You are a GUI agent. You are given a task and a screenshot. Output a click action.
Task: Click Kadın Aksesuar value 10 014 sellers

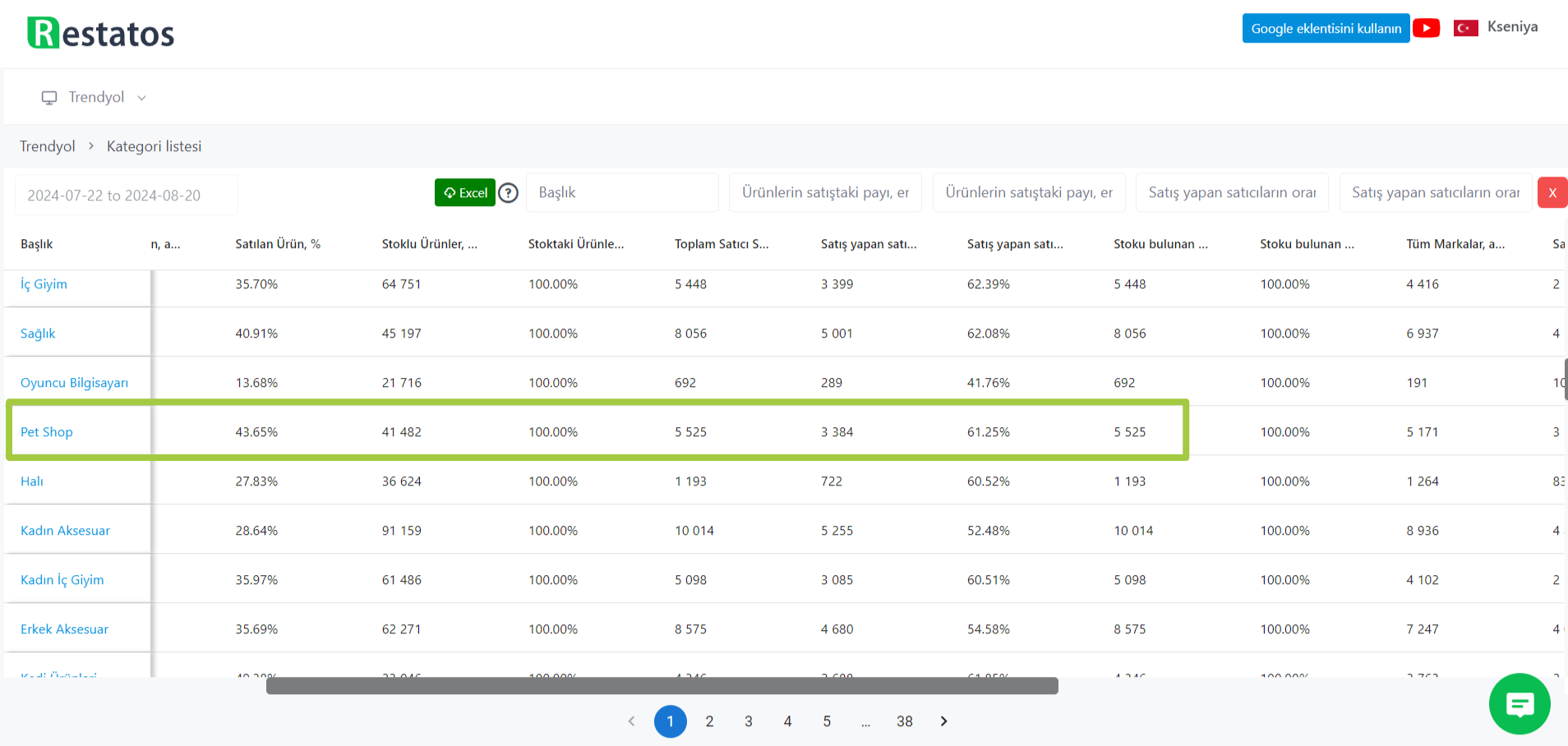point(694,531)
